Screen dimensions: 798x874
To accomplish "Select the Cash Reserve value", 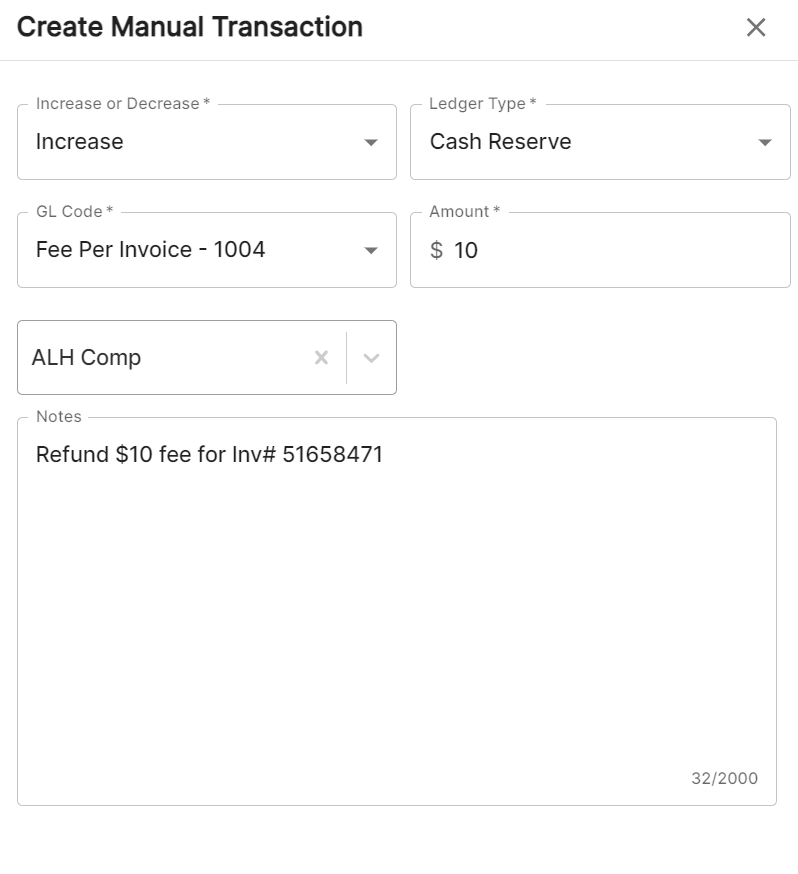I will 500,141.
